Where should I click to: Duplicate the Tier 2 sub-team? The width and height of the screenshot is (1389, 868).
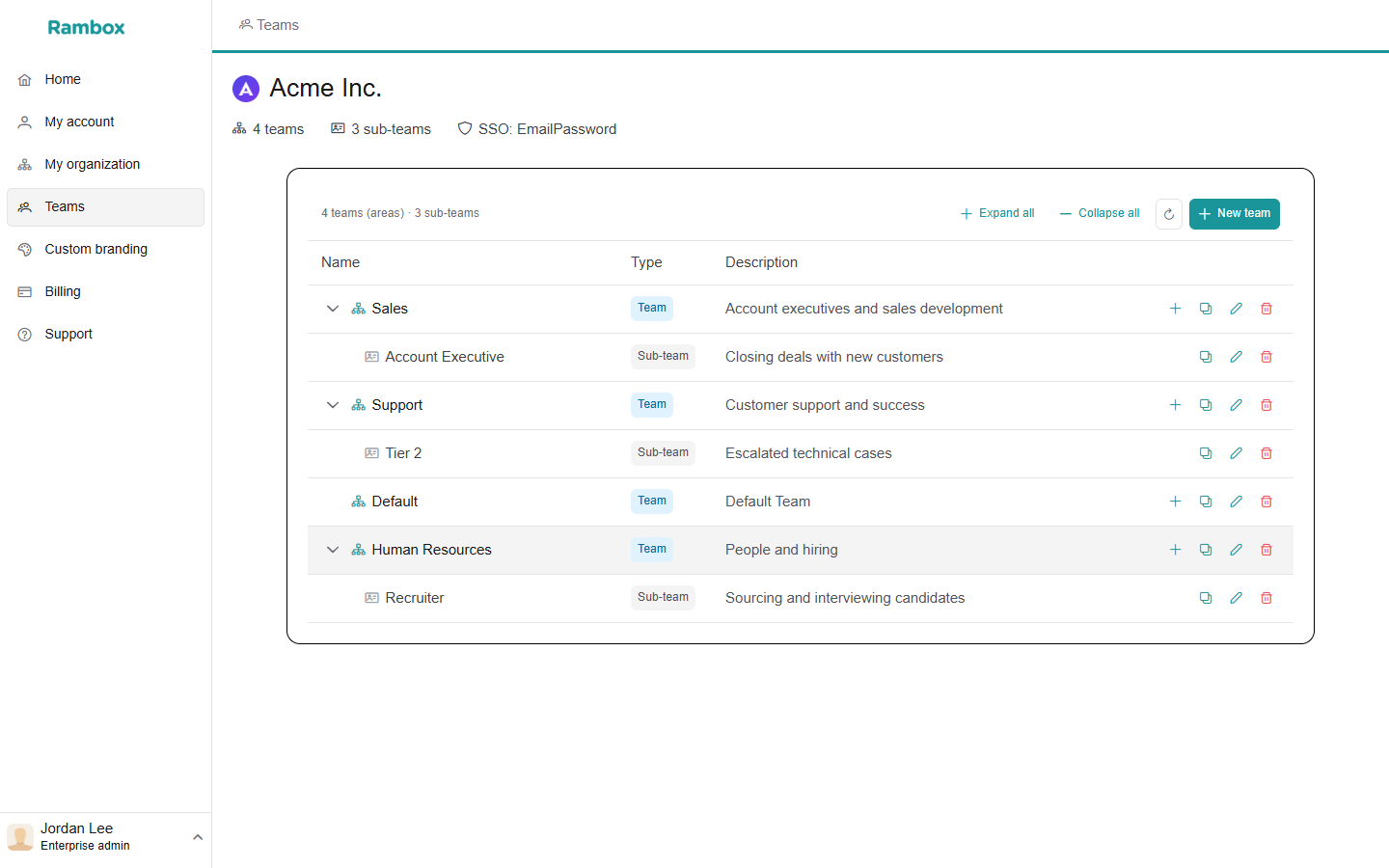(x=1206, y=453)
